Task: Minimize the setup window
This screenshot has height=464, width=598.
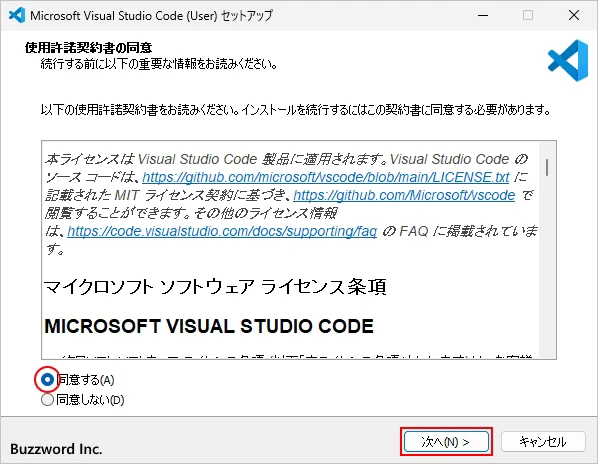Action: [x=483, y=15]
